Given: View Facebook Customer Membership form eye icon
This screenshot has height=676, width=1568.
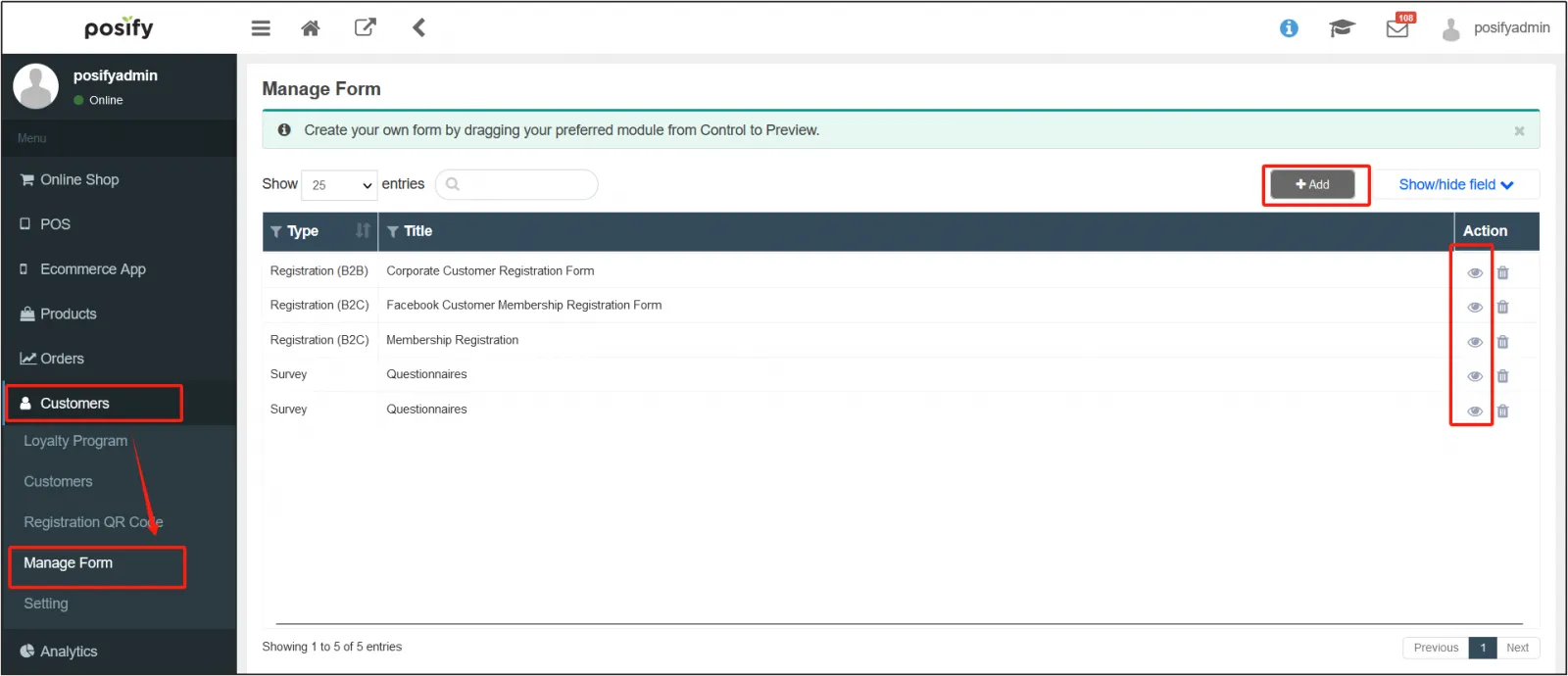Looking at the screenshot, I should pyautogui.click(x=1475, y=308).
